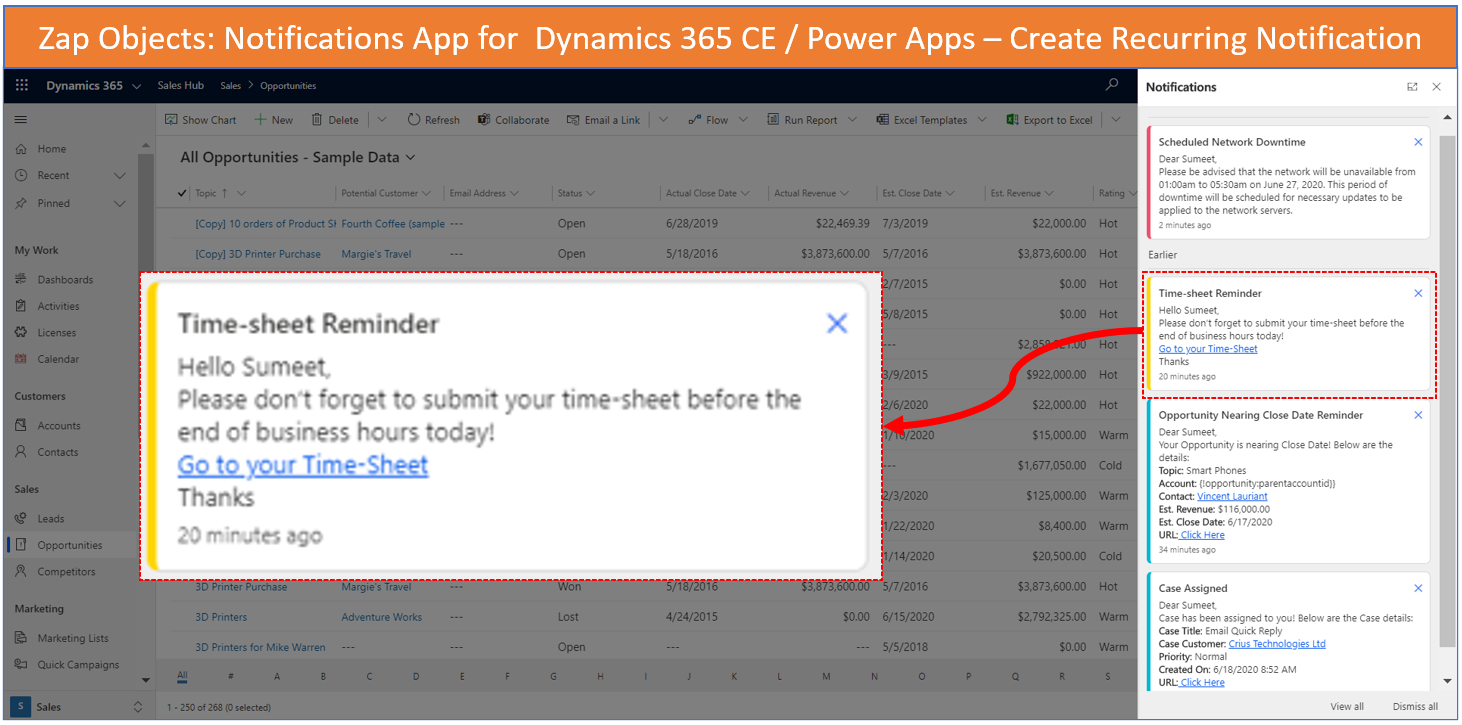Viewport: 1462px width, 725px height.
Task: Open Contacts under Customers
Action: point(58,452)
